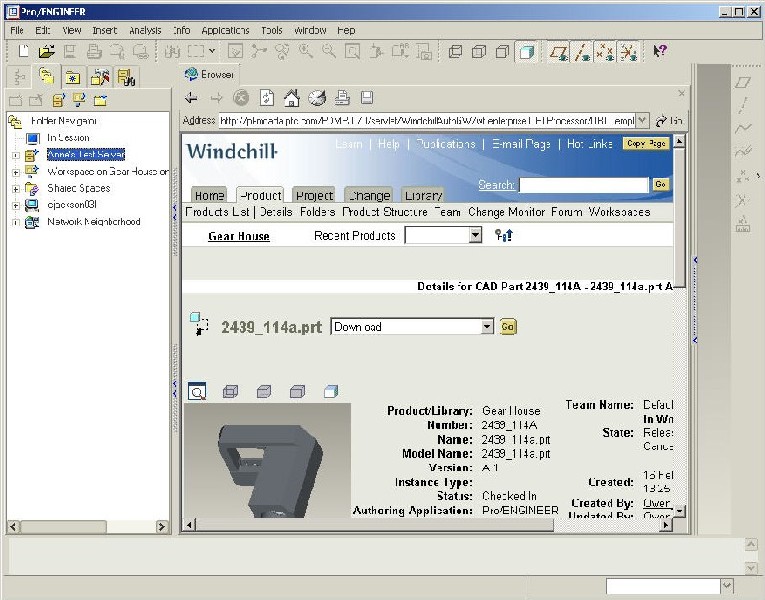
Task: Click the browser address URL field
Action: [427, 120]
